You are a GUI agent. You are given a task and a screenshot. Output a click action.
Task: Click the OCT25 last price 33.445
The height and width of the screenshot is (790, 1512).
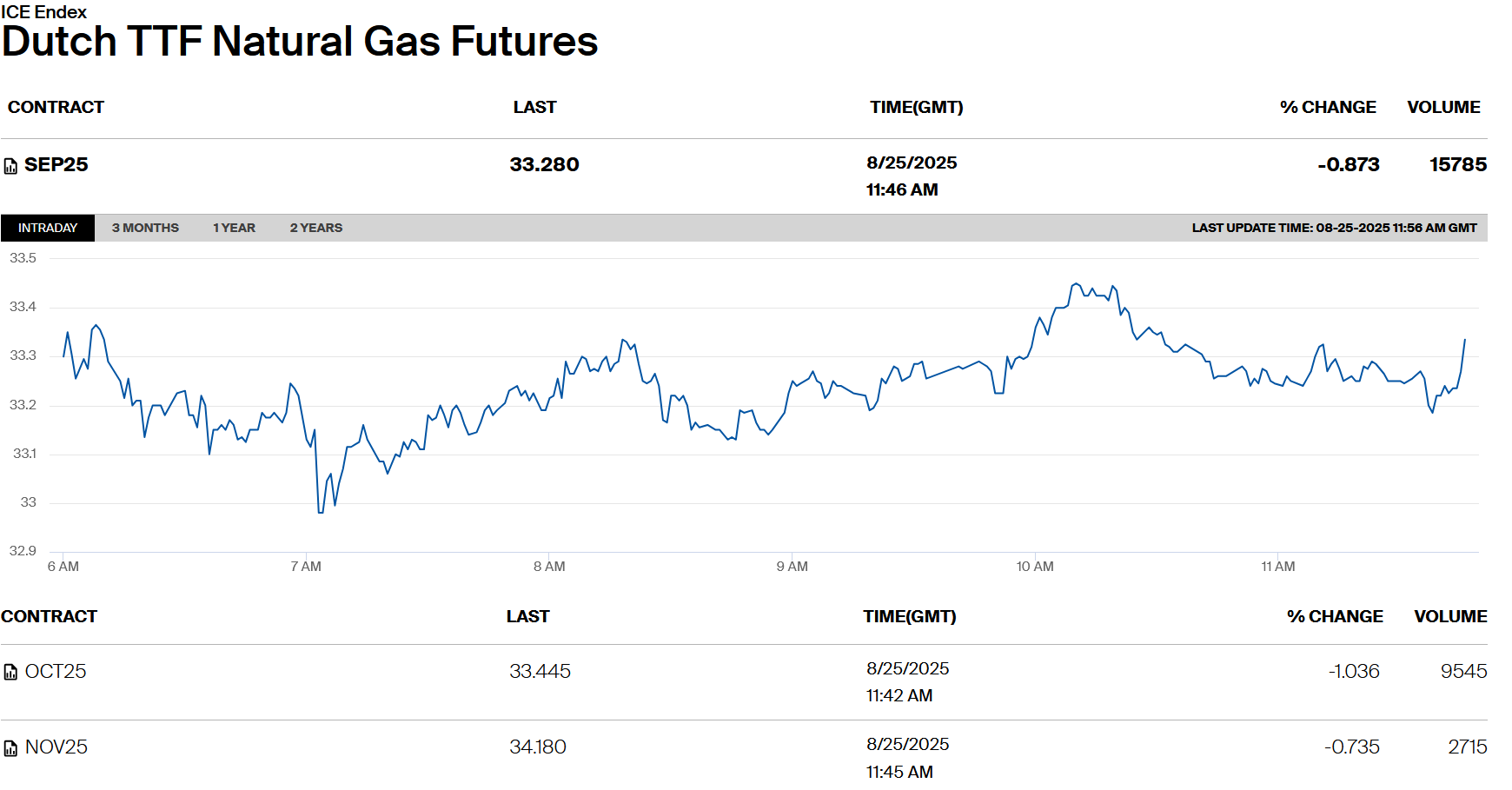[x=540, y=671]
